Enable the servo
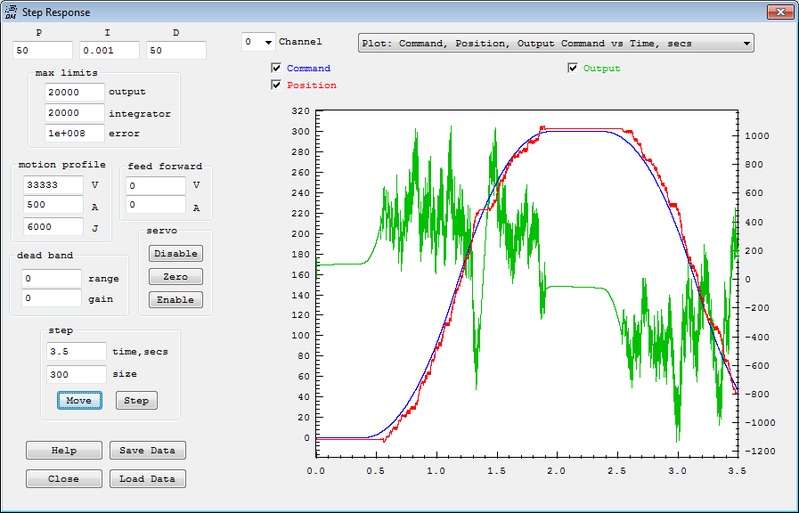 [x=176, y=300]
